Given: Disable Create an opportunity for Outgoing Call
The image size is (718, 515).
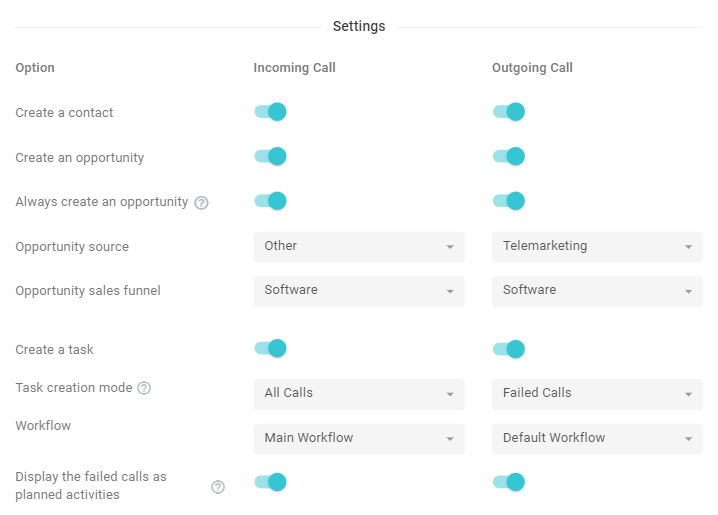Looking at the screenshot, I should pyautogui.click(x=509, y=156).
